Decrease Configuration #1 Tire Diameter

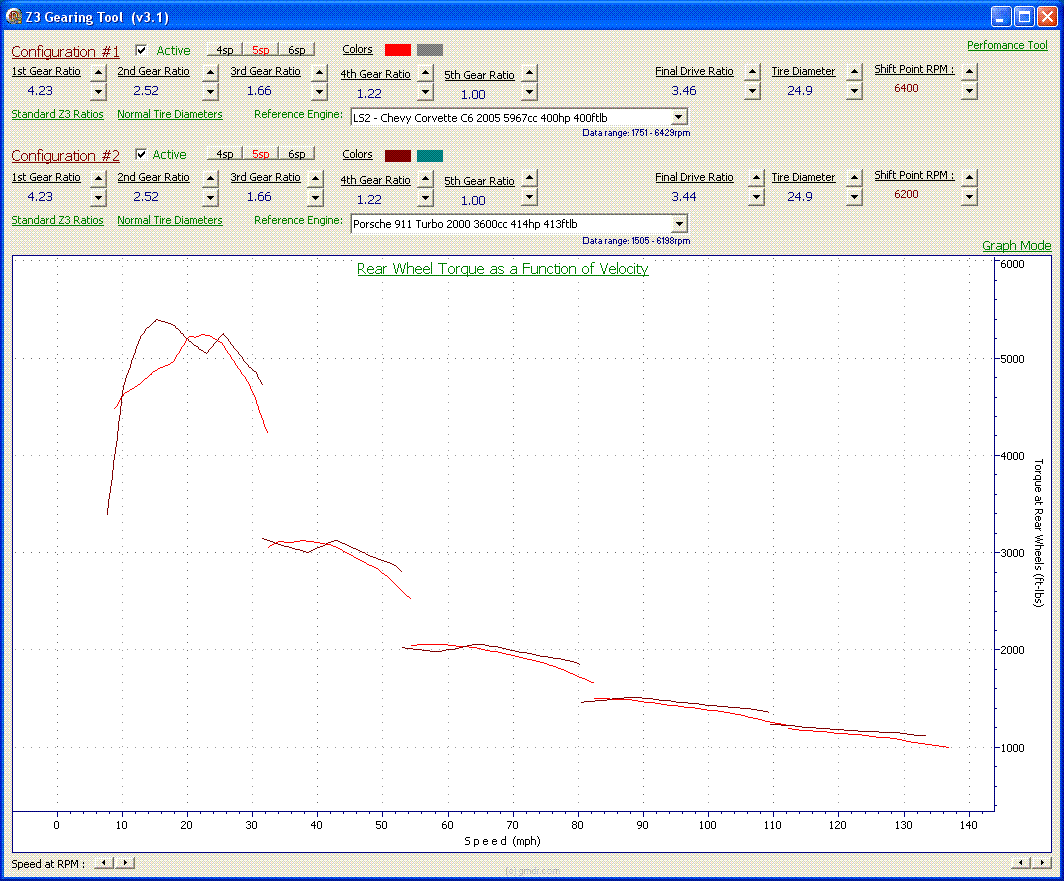point(854,91)
